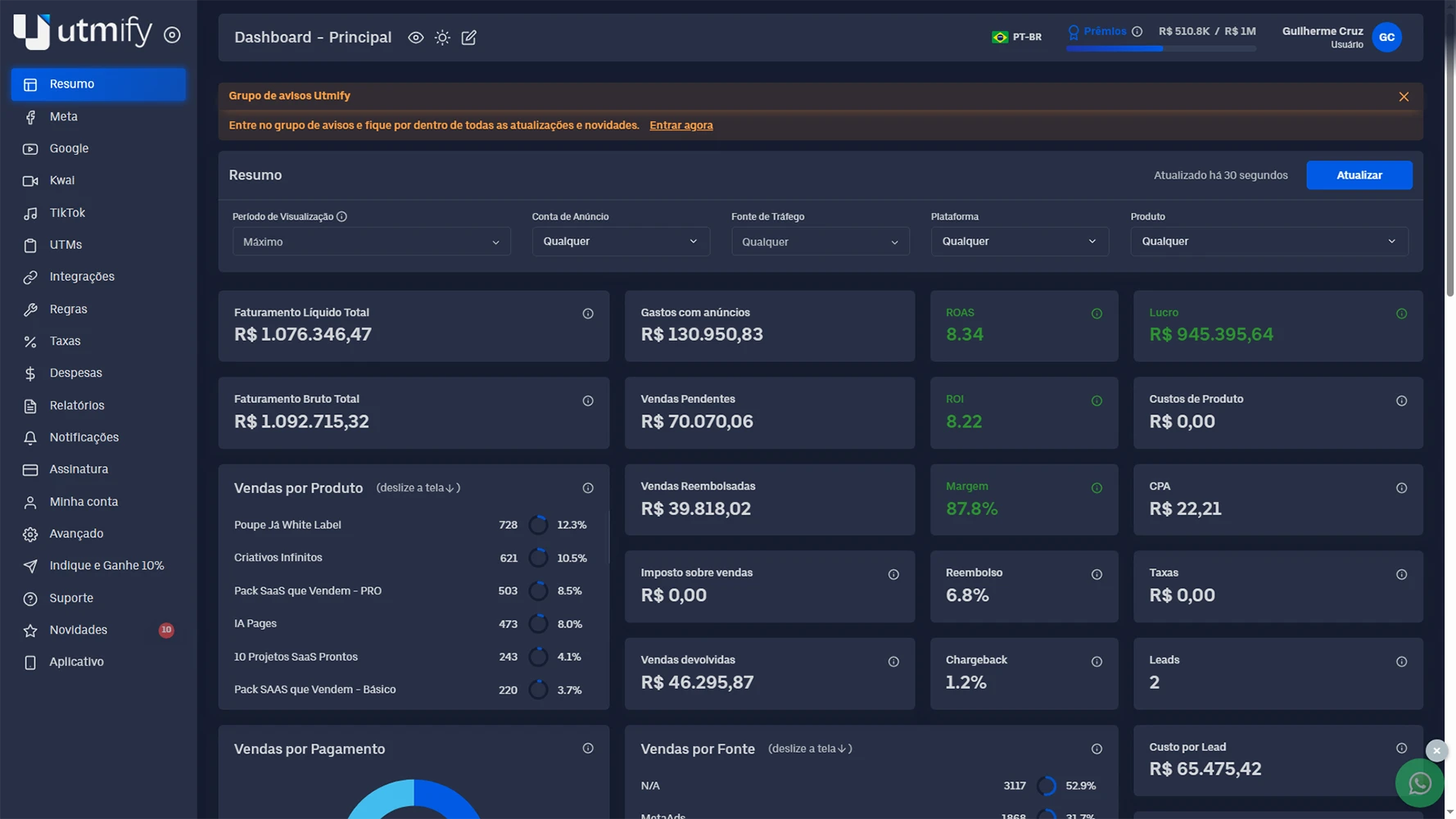Click progress ring for Criativos Infinitos
This screenshot has height=819, width=1456.
(538, 558)
